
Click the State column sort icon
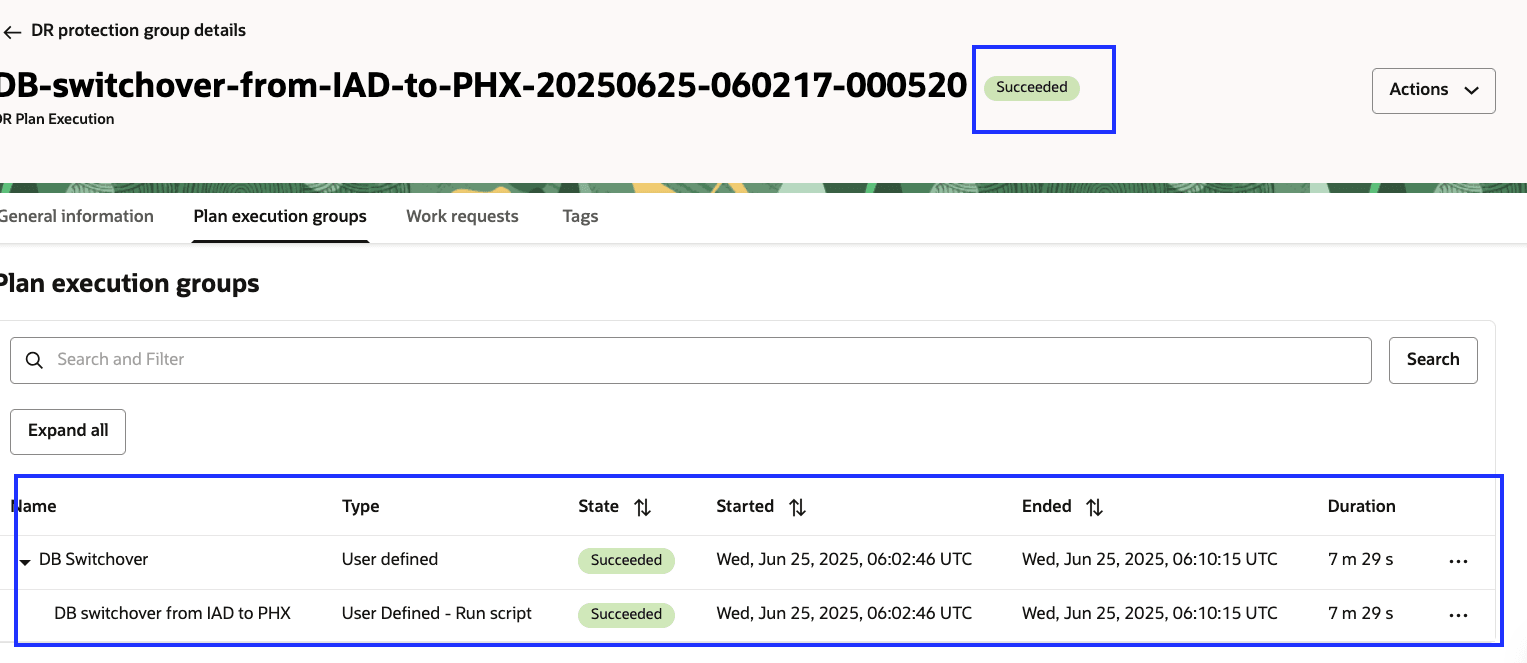[642, 507]
